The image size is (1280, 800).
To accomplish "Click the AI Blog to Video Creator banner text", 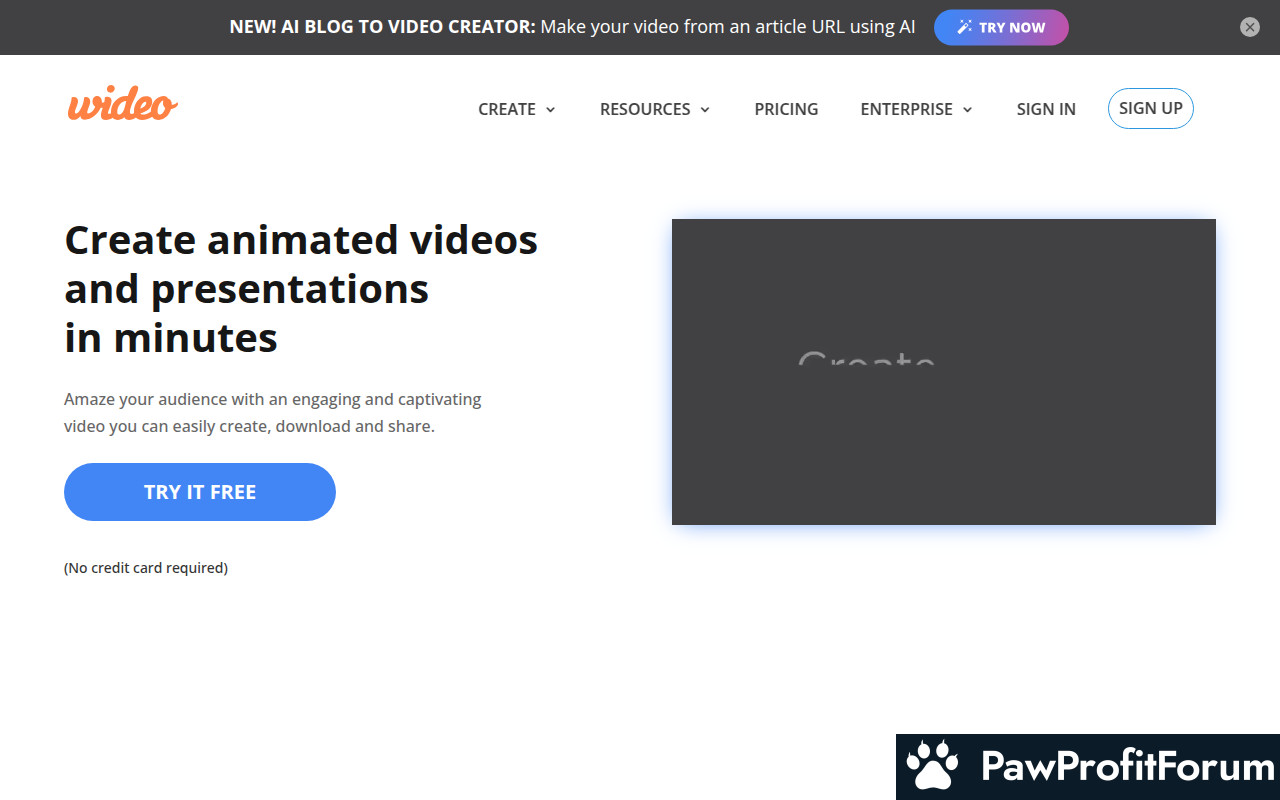I will tap(572, 27).
